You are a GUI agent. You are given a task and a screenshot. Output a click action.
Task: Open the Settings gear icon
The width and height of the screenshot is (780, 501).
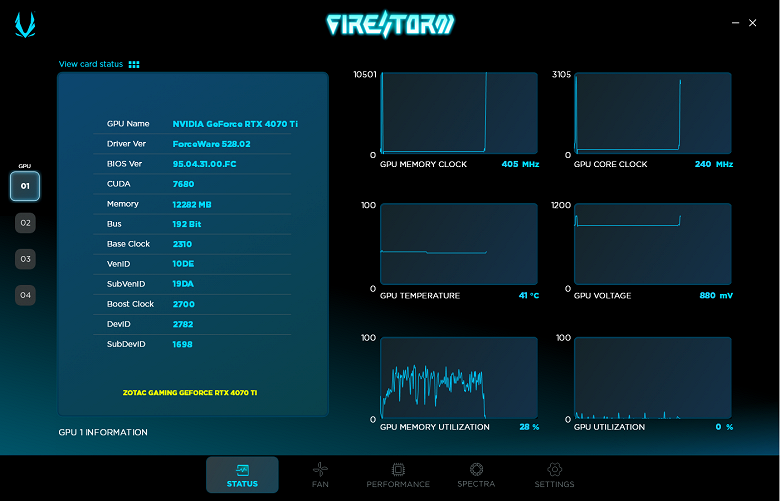[x=554, y=469]
